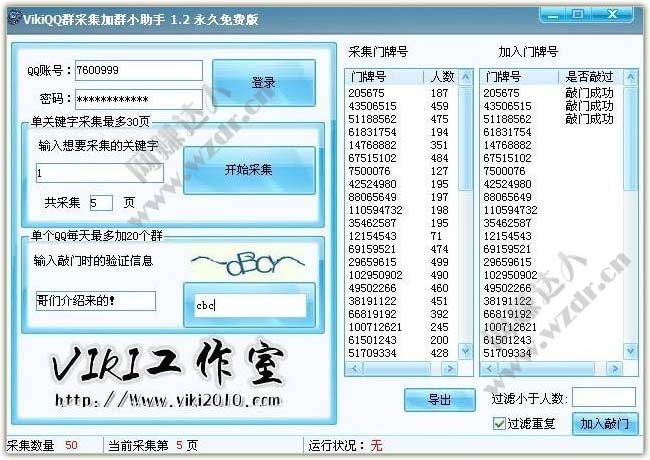Click the 登录 login button
Viewport: 650px width, 460px height.
264,83
